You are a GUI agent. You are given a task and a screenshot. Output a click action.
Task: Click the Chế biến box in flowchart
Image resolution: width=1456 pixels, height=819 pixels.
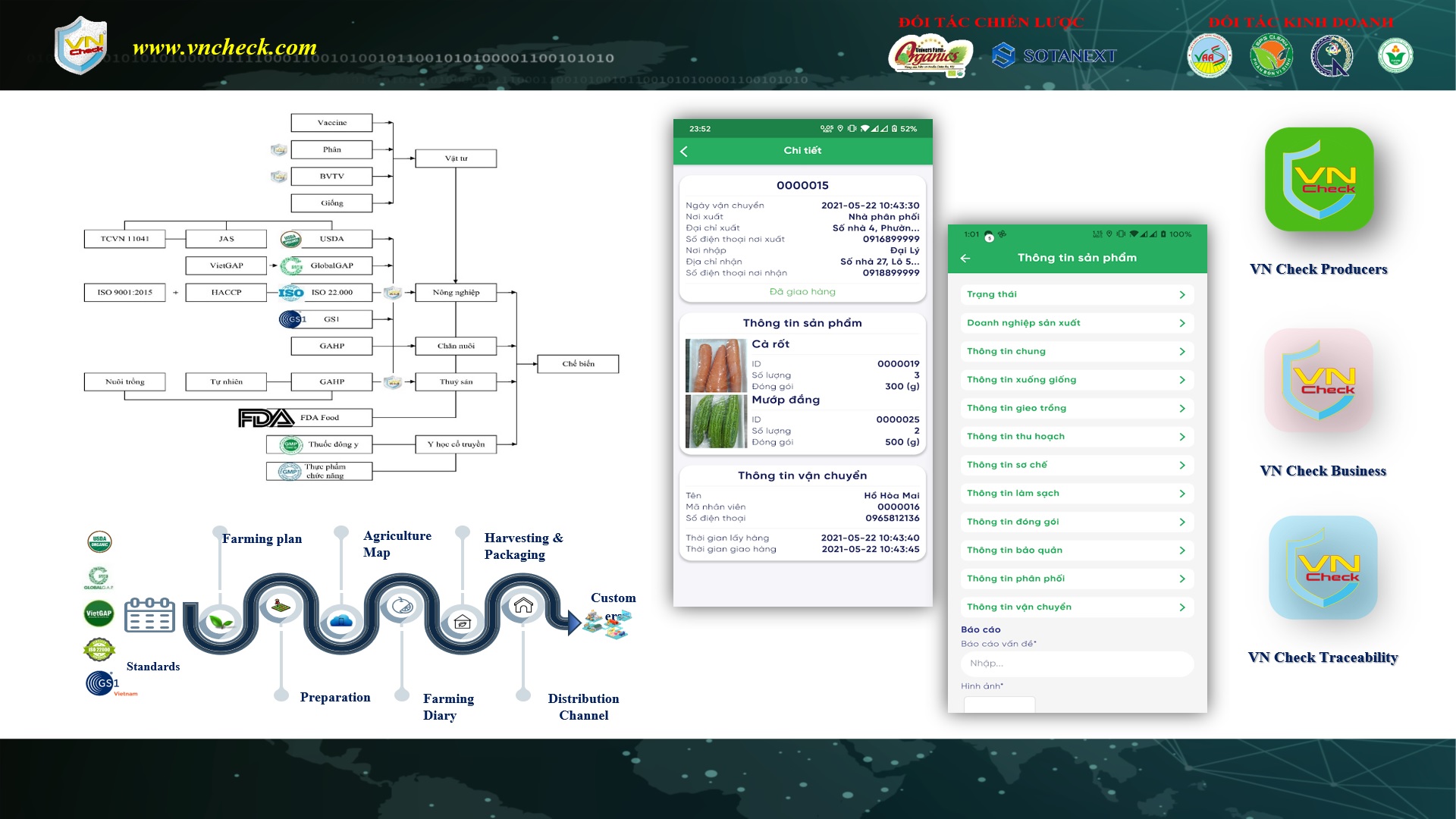click(578, 364)
